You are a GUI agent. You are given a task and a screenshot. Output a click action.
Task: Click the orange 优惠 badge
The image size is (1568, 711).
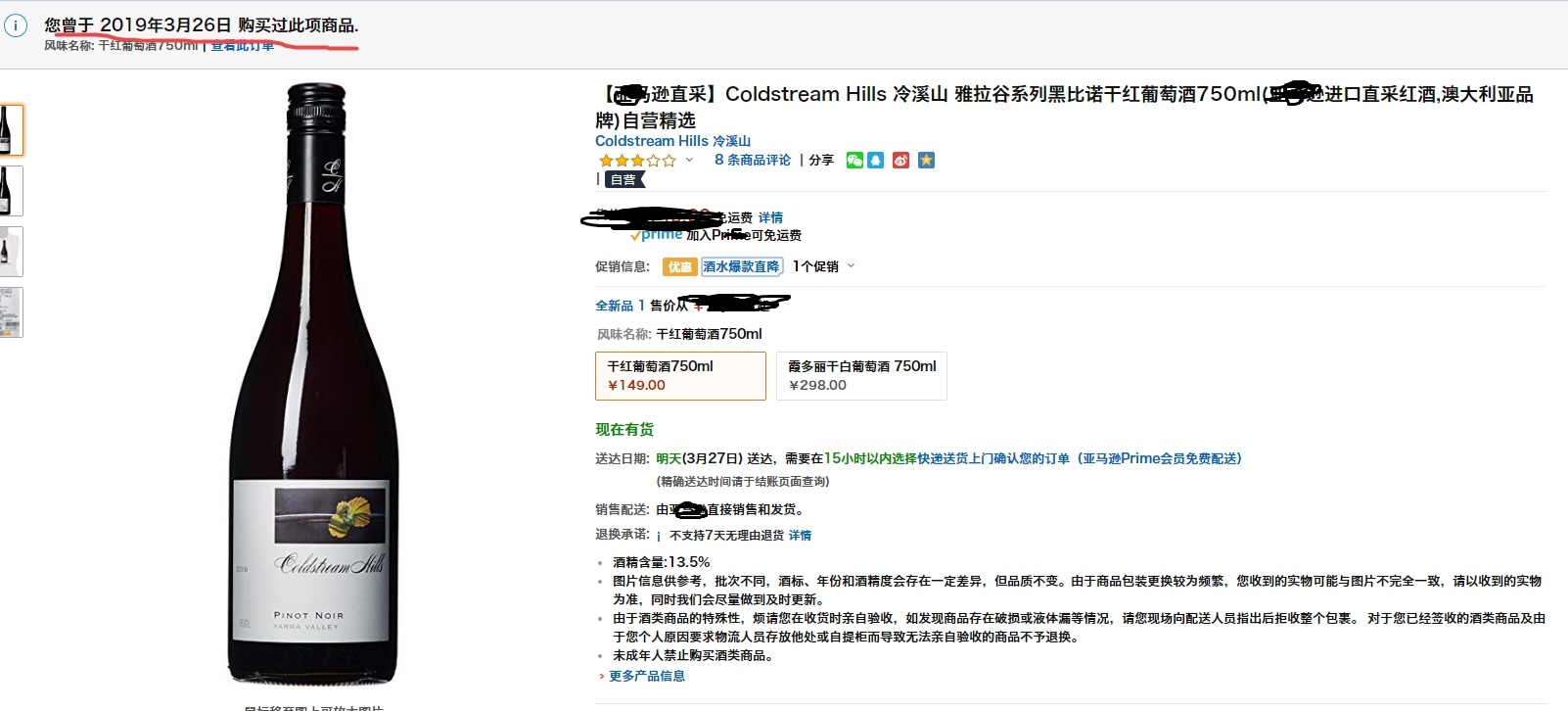coord(679,266)
